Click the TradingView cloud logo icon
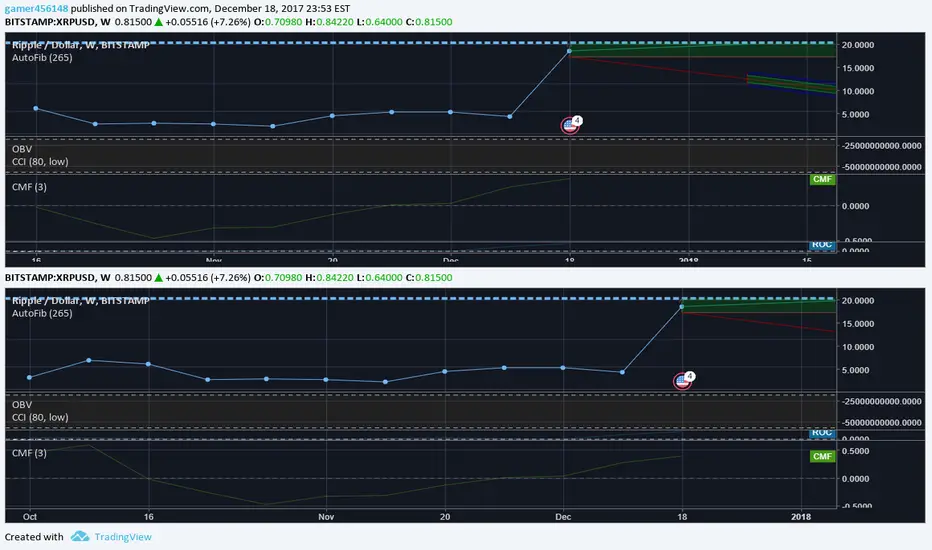 (x=80, y=536)
